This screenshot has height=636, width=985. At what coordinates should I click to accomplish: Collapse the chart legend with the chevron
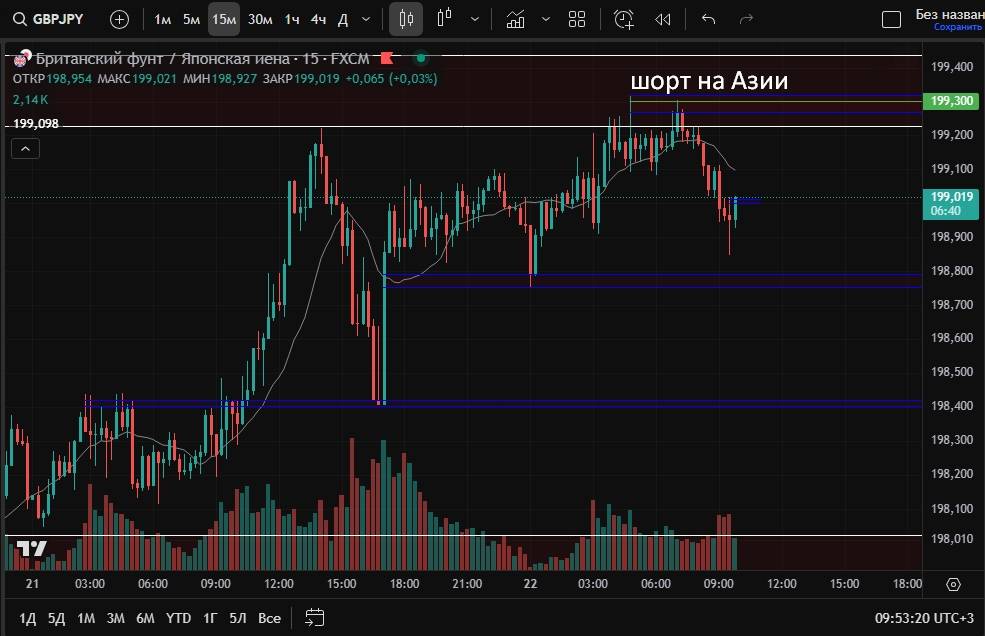(26, 149)
